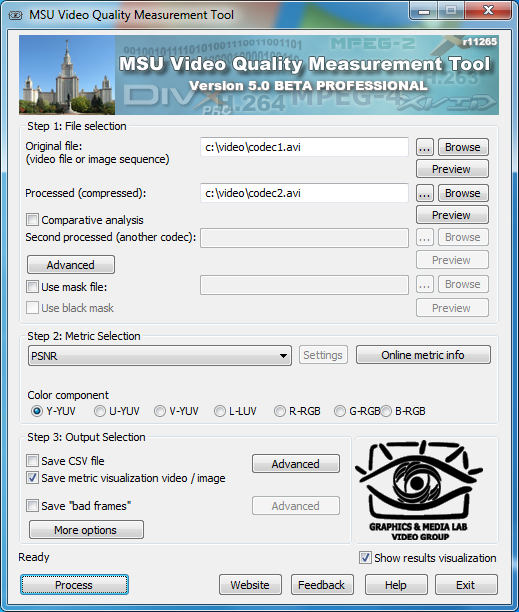
Task: Click the Advanced button under File selection
Action: point(71,265)
